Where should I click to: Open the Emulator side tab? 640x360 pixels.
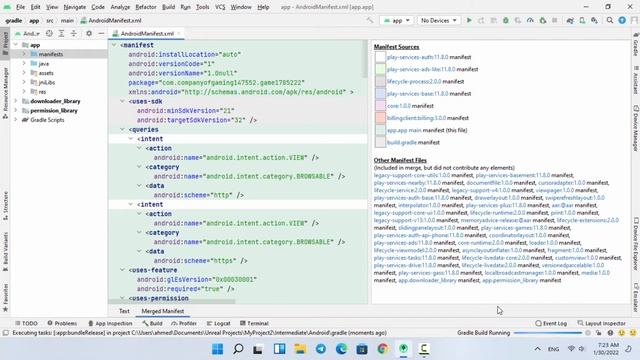(x=636, y=298)
